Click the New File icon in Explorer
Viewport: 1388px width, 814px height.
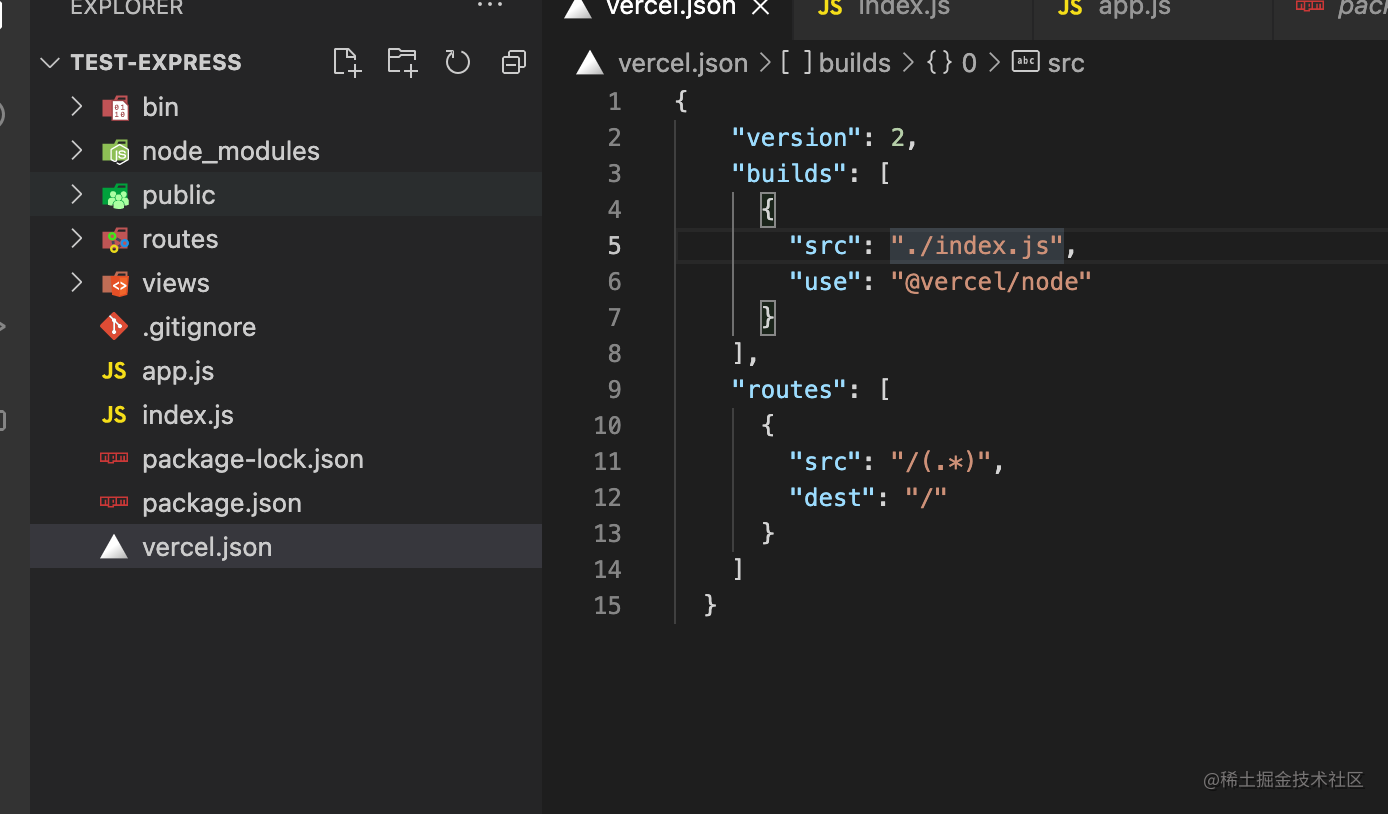(x=347, y=62)
